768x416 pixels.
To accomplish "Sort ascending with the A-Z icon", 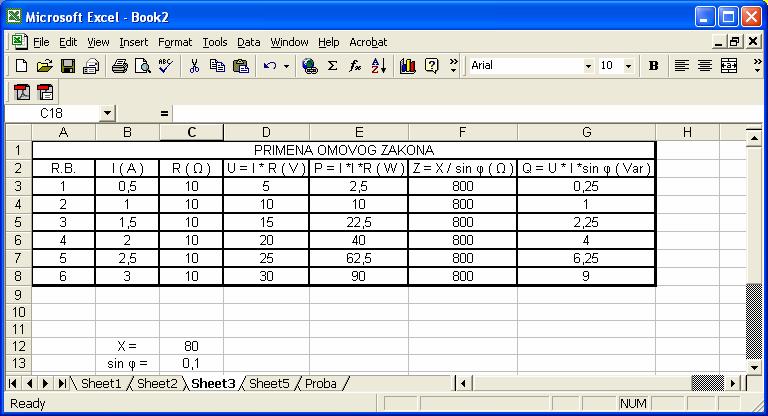I will 379,66.
